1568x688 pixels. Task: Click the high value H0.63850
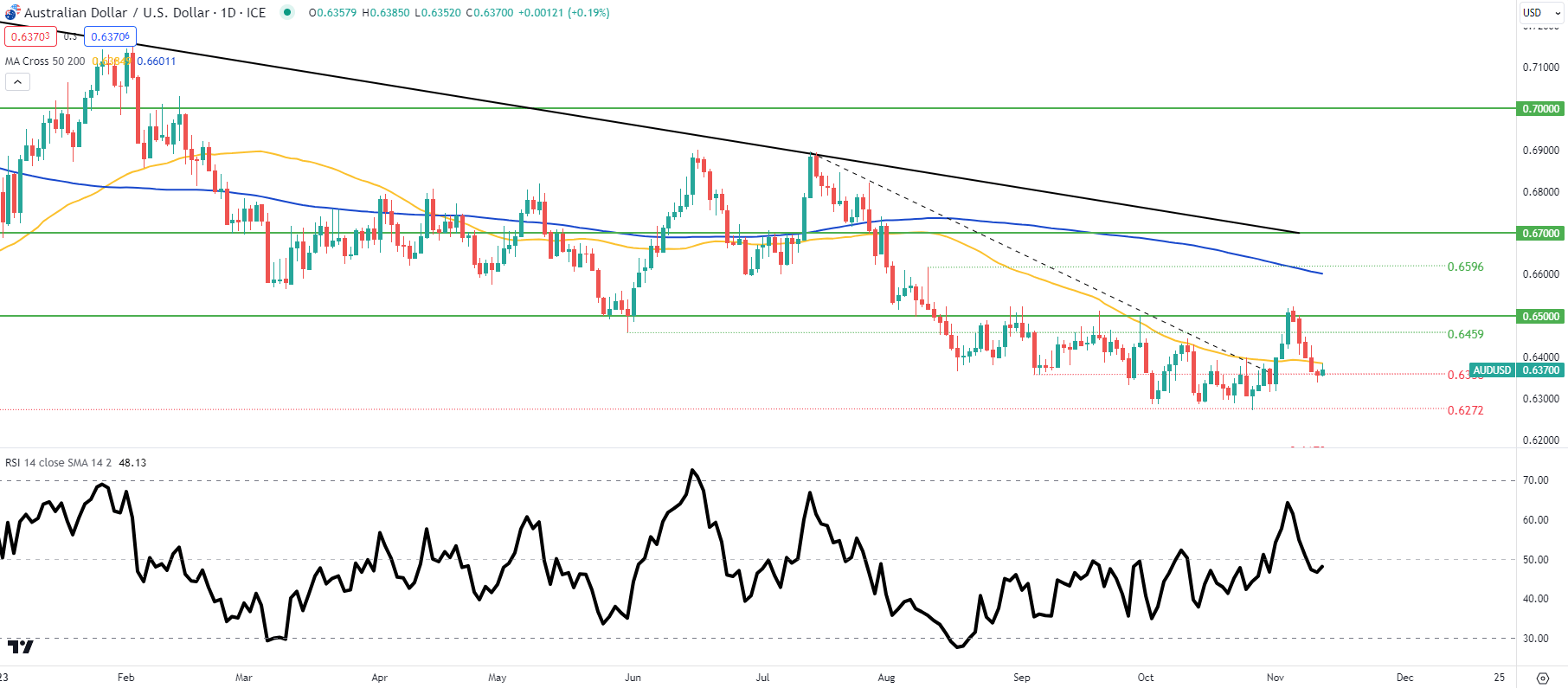pyautogui.click(x=385, y=13)
